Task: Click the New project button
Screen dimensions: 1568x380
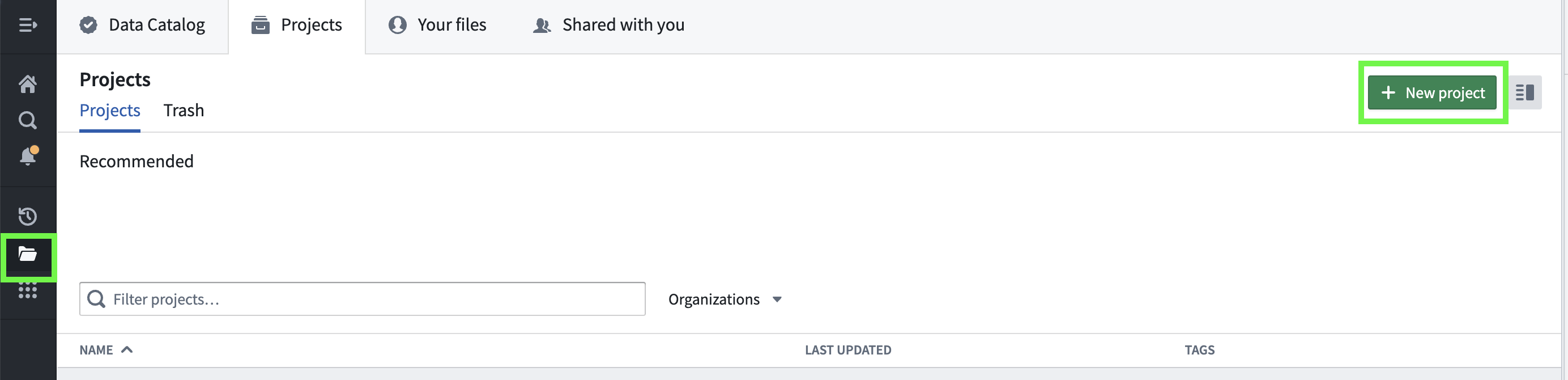Action: point(1431,92)
